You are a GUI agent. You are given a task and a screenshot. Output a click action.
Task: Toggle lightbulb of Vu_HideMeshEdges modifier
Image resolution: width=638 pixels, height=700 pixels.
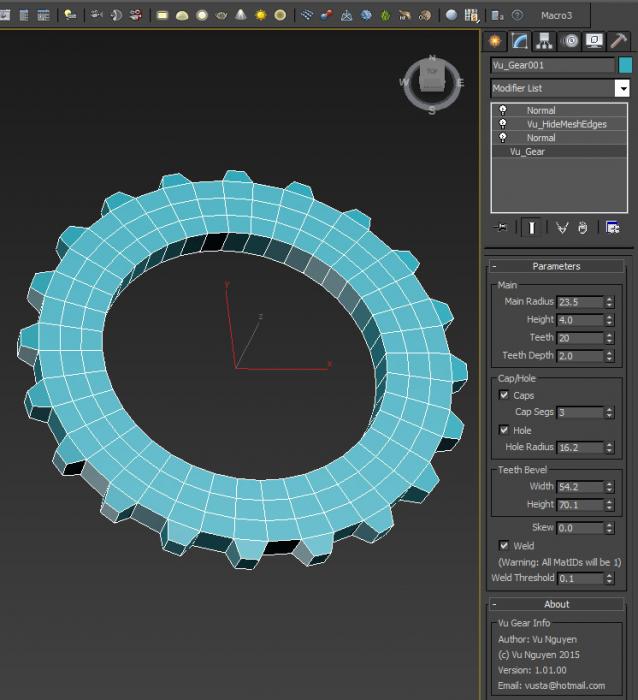502,124
